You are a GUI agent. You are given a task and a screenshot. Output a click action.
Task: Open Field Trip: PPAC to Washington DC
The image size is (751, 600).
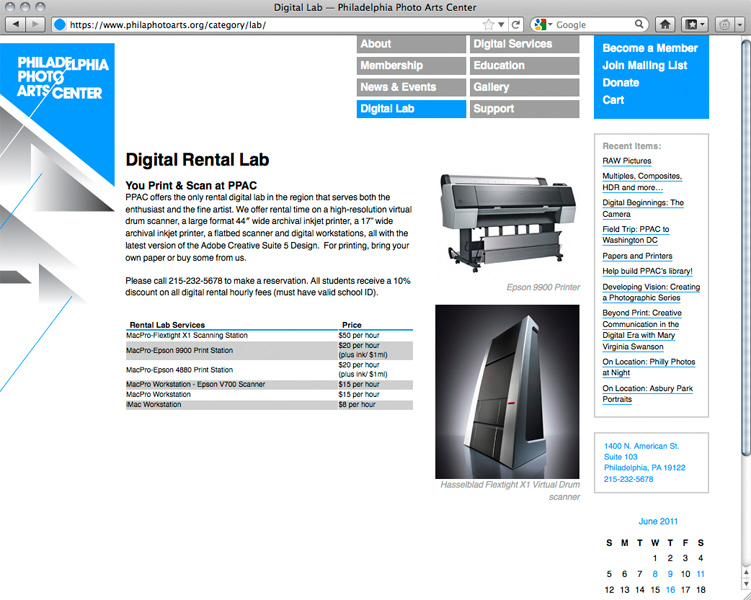pyautogui.click(x=636, y=235)
